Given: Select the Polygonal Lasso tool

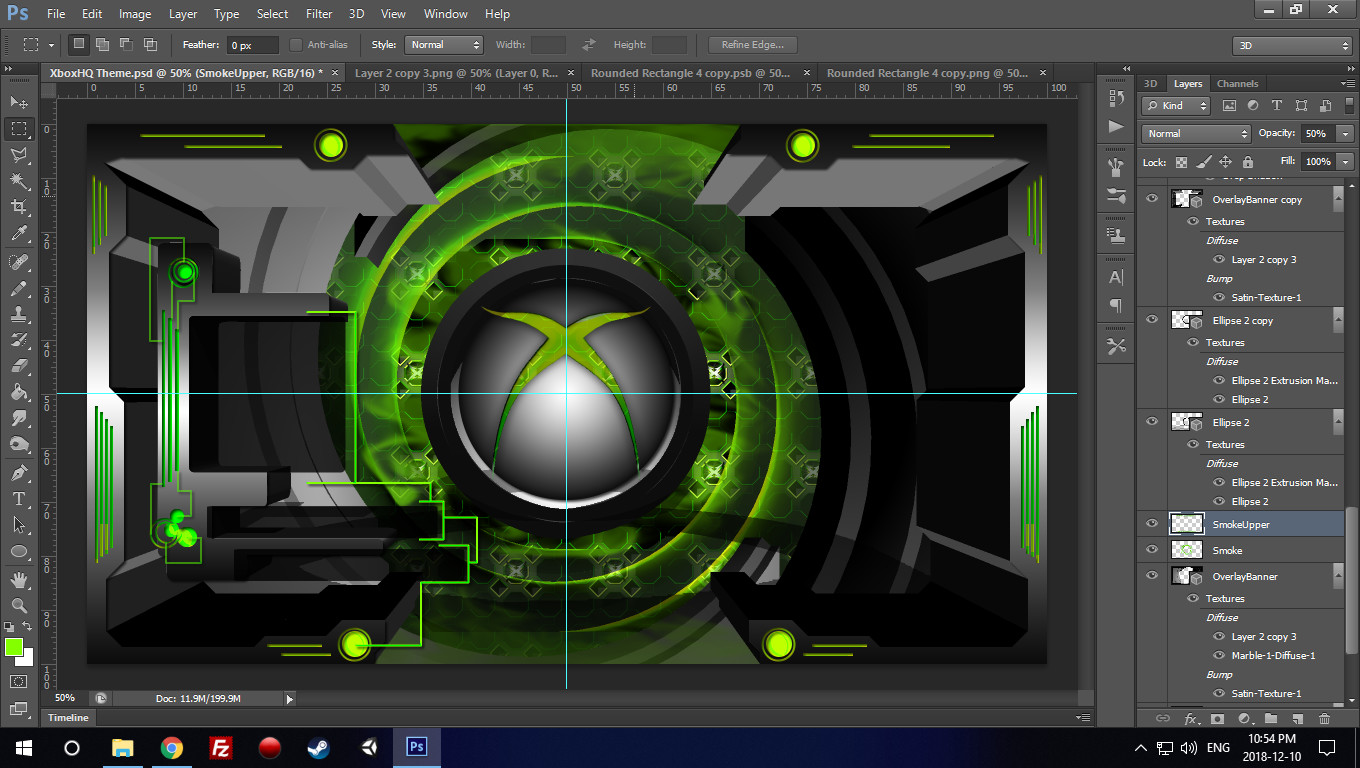Looking at the screenshot, I should point(19,155).
